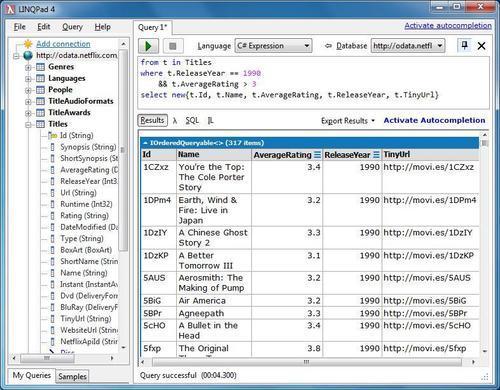
Task: Switch to the Samples tab
Action: tap(72, 376)
